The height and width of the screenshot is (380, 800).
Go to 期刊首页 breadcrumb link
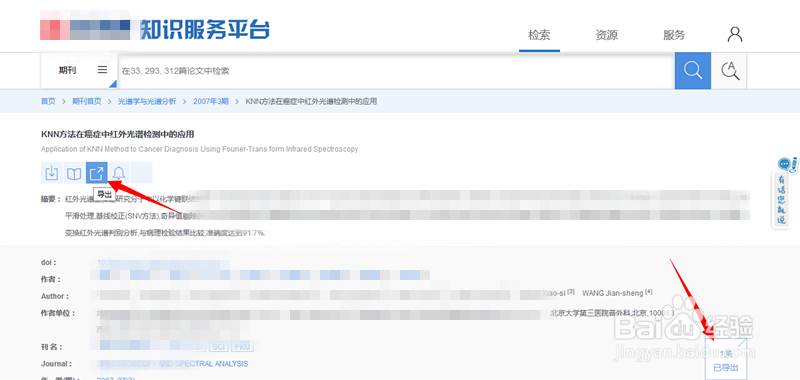(86, 102)
